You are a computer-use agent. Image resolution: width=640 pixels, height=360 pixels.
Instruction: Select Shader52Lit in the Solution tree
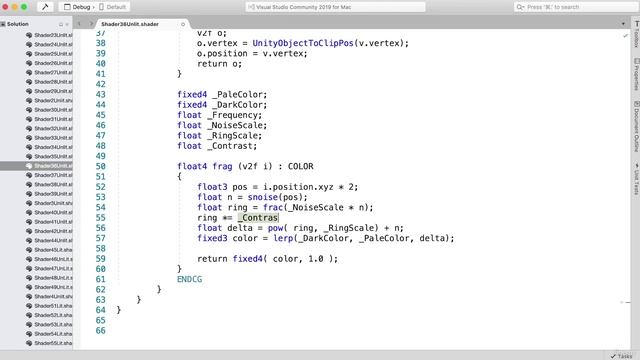coord(53,315)
